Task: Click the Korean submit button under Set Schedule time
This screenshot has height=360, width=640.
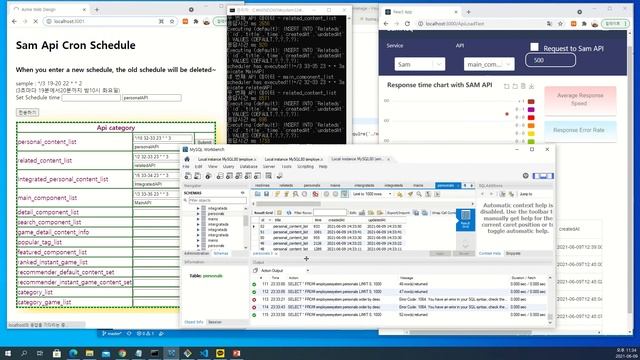Action: pos(27,112)
